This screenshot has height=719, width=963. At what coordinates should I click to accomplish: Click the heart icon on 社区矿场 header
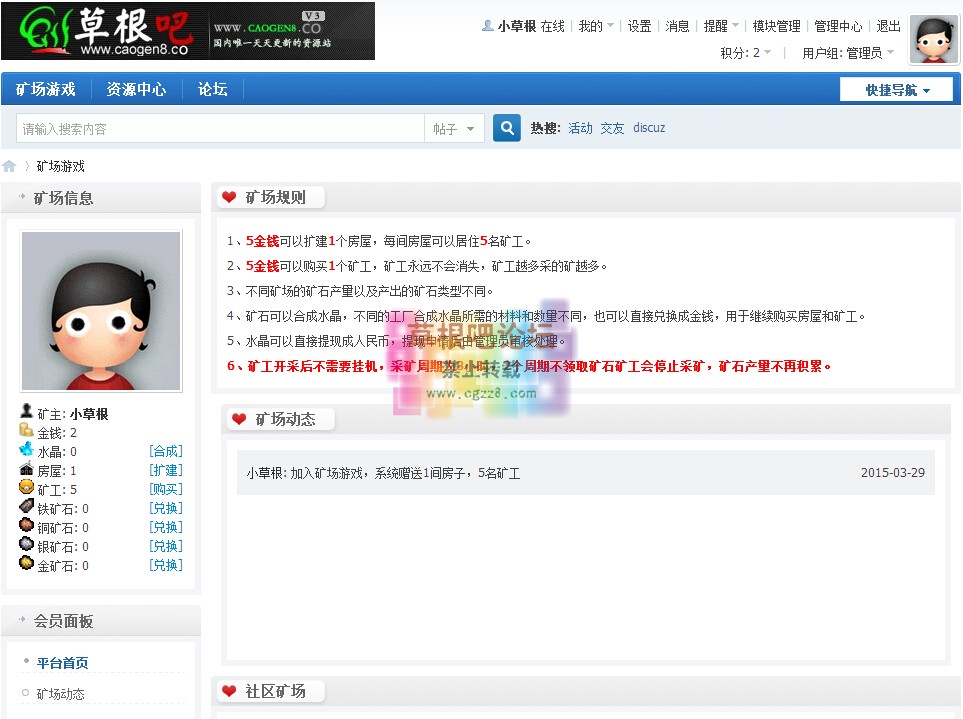click(229, 690)
